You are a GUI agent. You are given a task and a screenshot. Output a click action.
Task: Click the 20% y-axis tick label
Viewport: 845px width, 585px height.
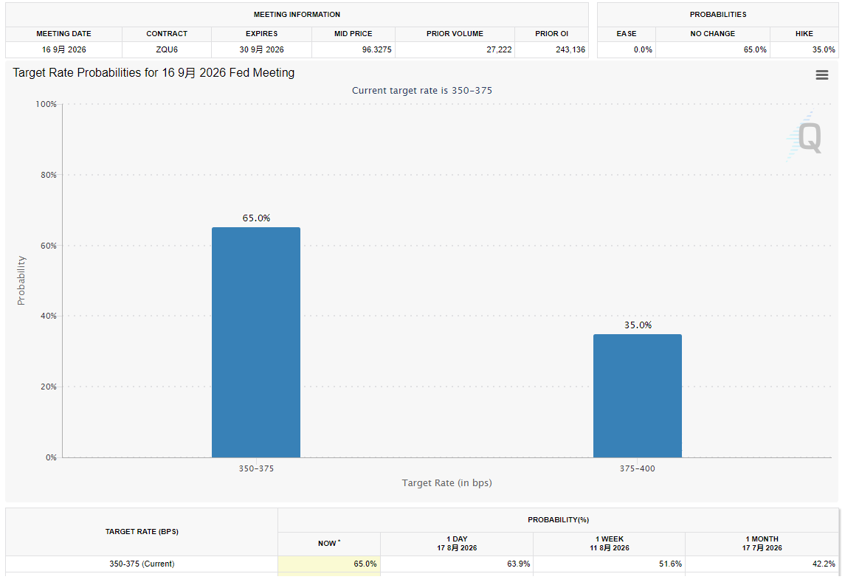[x=48, y=387]
